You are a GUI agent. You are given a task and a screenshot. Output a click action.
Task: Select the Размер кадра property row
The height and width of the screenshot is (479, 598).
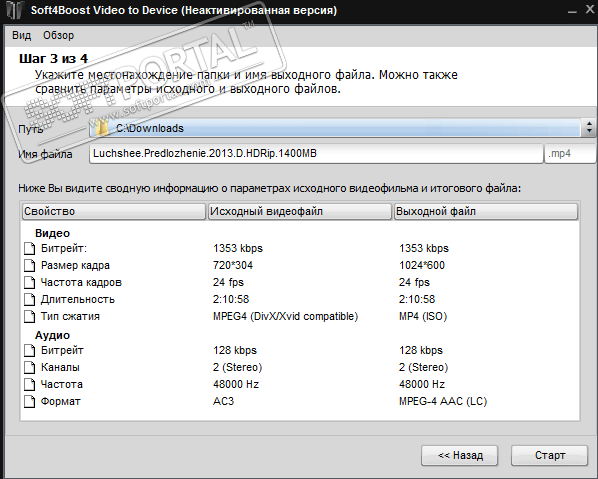(300, 265)
